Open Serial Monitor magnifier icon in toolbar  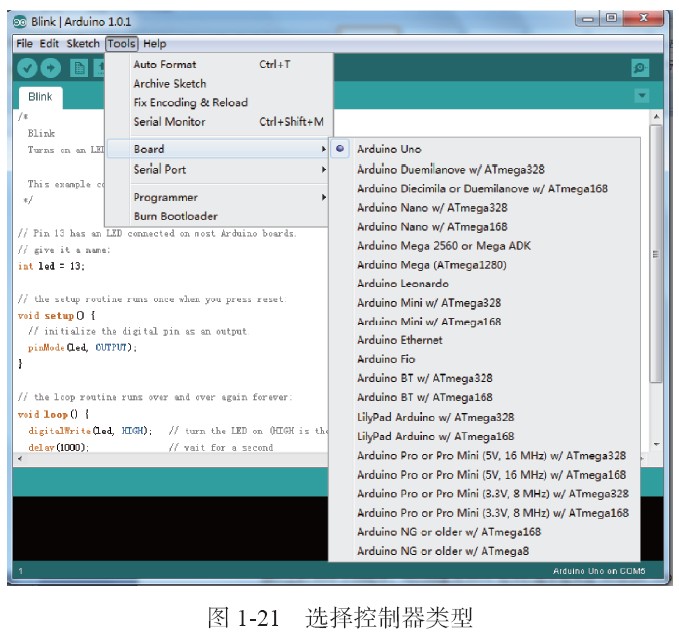(x=640, y=68)
